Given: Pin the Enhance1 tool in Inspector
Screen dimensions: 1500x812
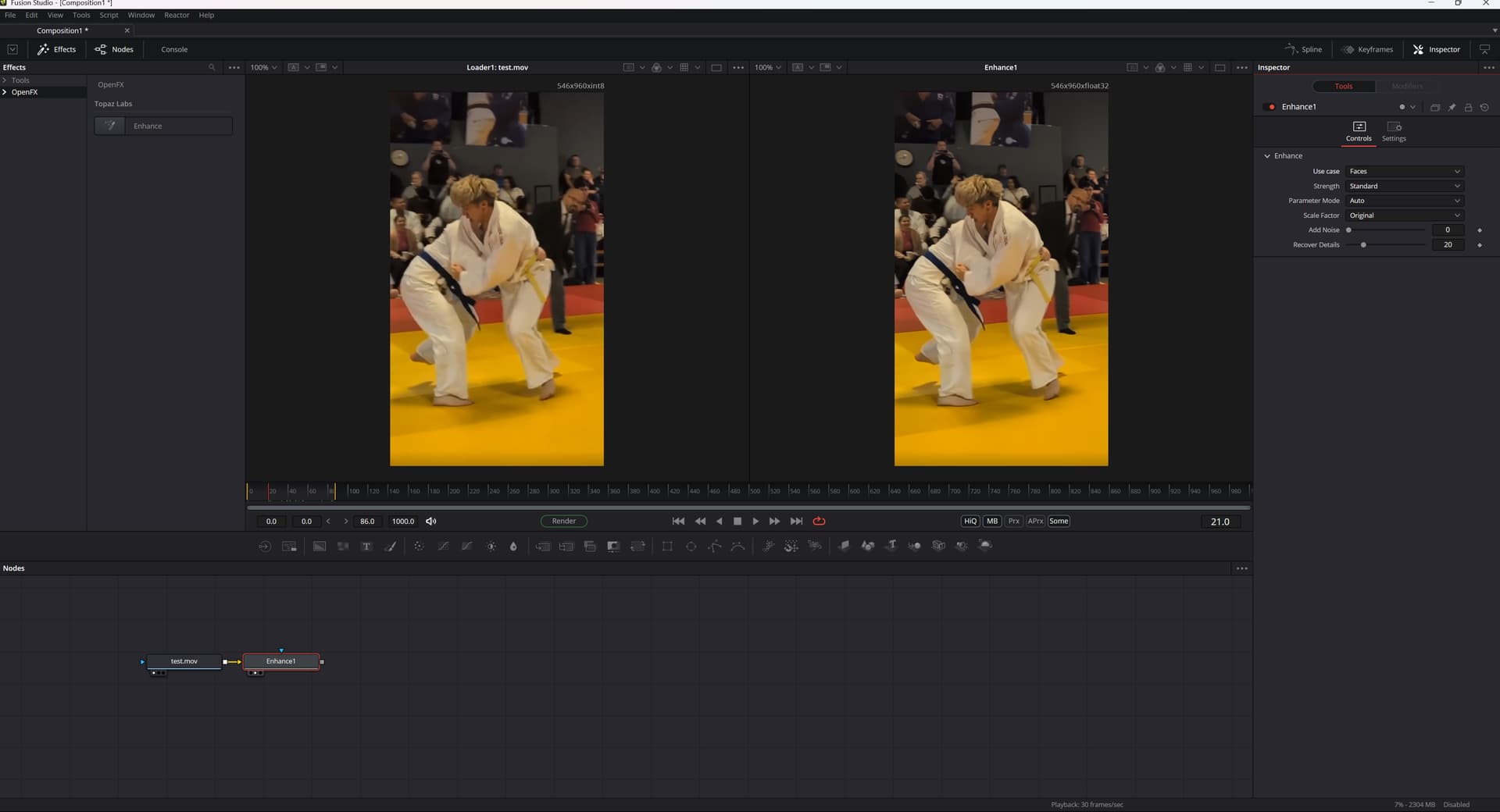Looking at the screenshot, I should coord(1452,108).
